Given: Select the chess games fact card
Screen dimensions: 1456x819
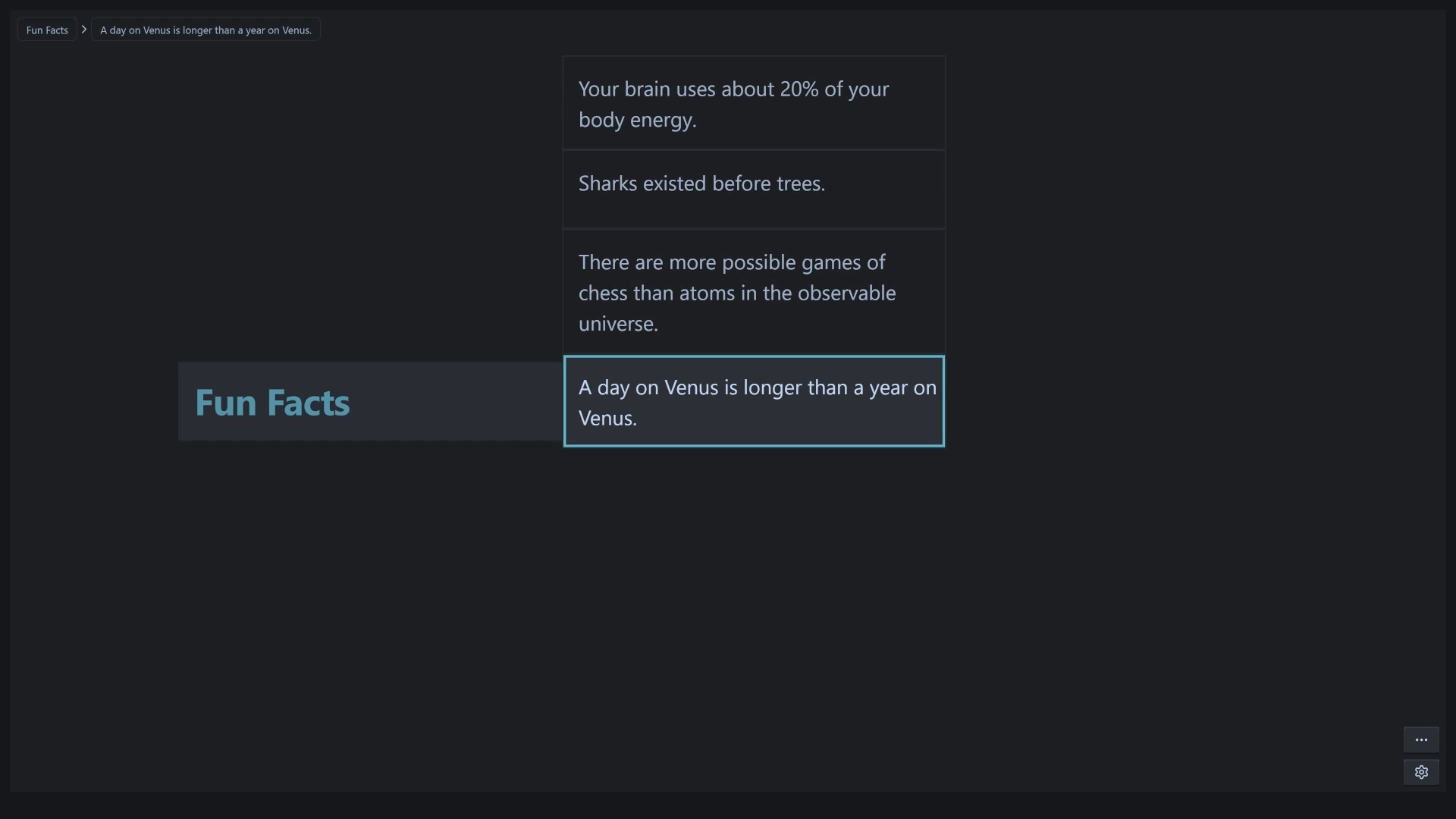Looking at the screenshot, I should [753, 292].
